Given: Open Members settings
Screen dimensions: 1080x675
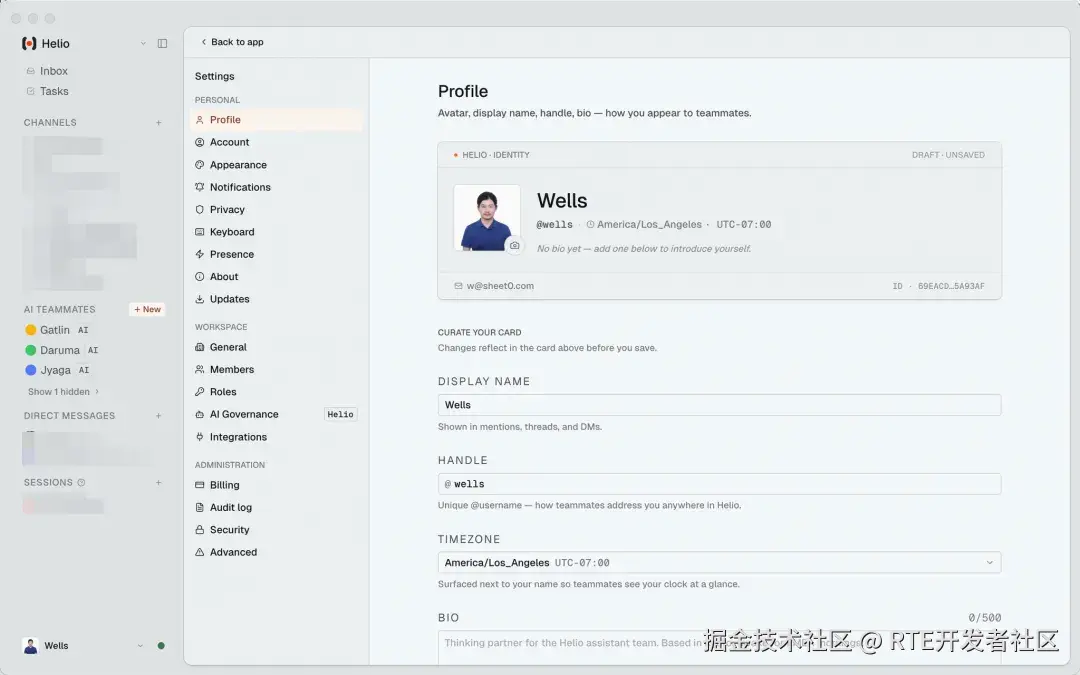Looking at the screenshot, I should pyautogui.click(x=276, y=369).
